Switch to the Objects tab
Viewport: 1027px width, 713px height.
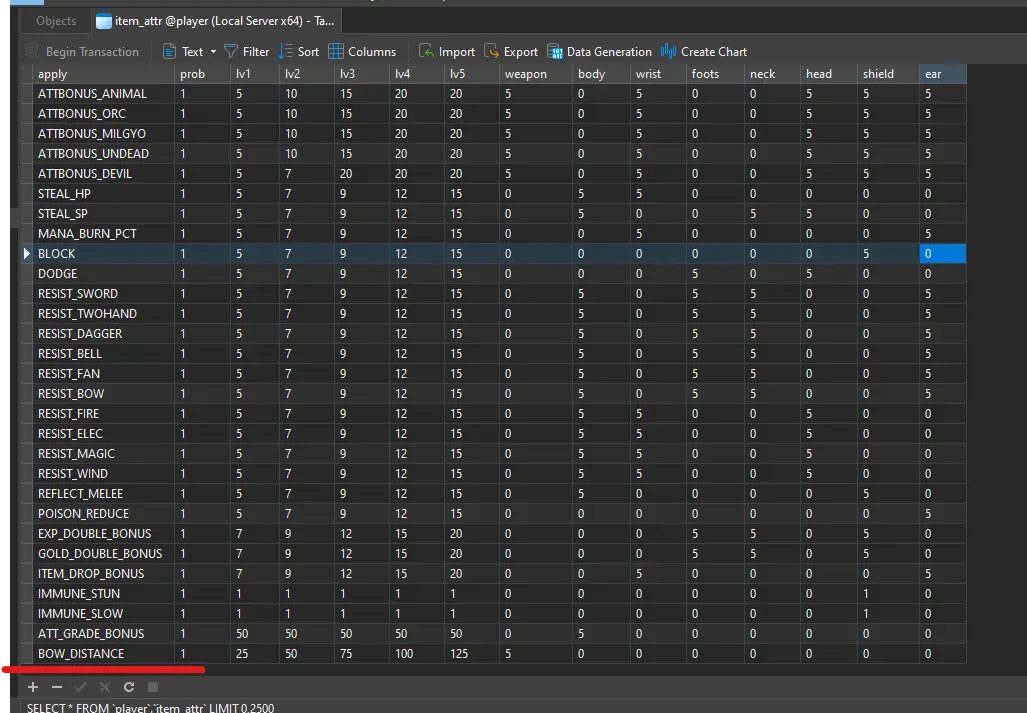[x=56, y=21]
